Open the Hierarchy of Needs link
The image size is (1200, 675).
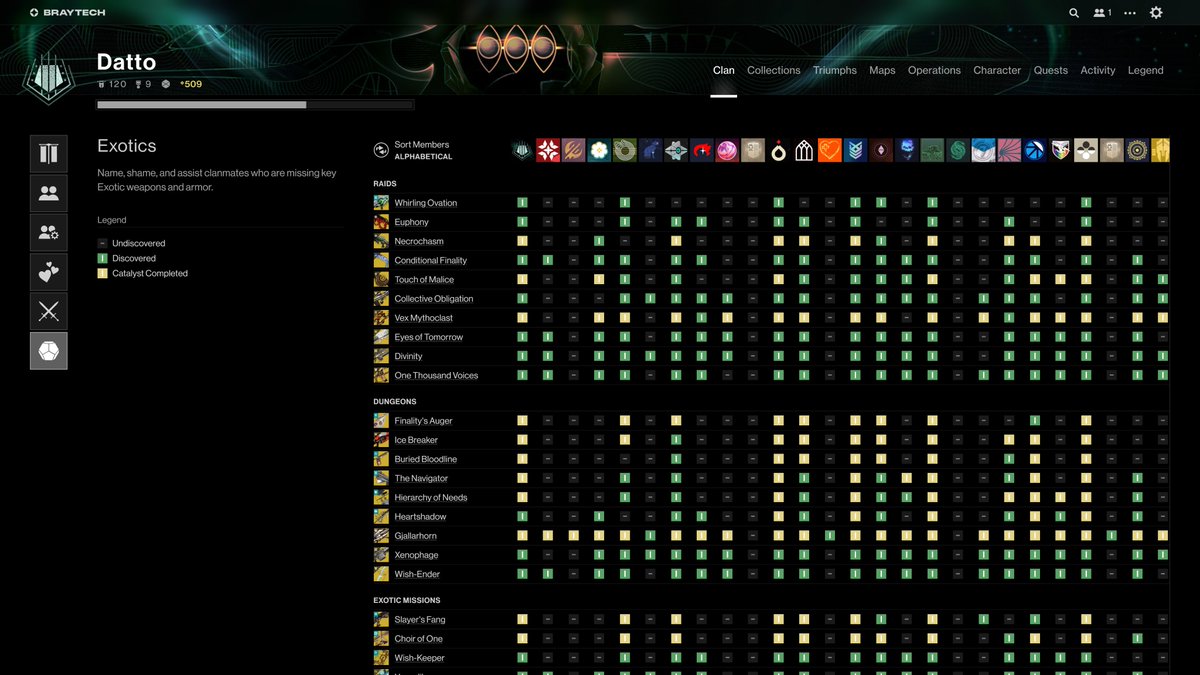[431, 497]
